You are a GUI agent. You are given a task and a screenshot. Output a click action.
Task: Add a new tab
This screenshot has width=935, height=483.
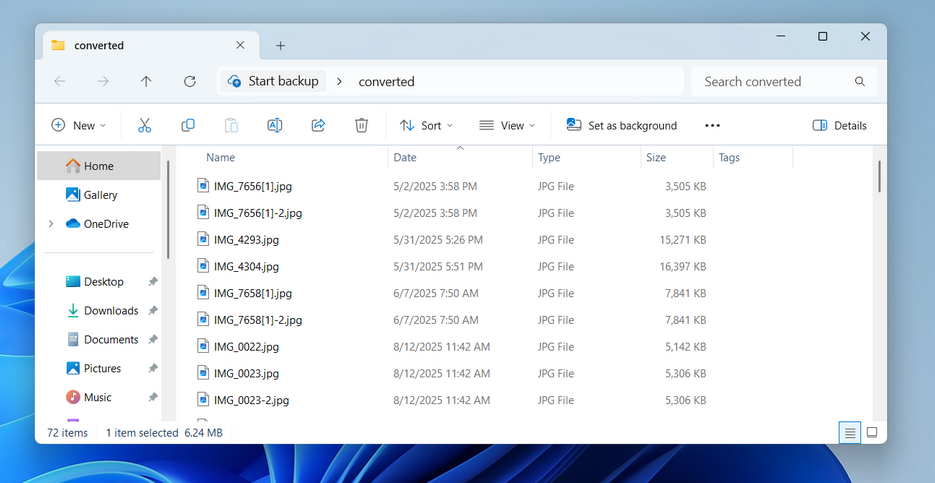(281, 46)
